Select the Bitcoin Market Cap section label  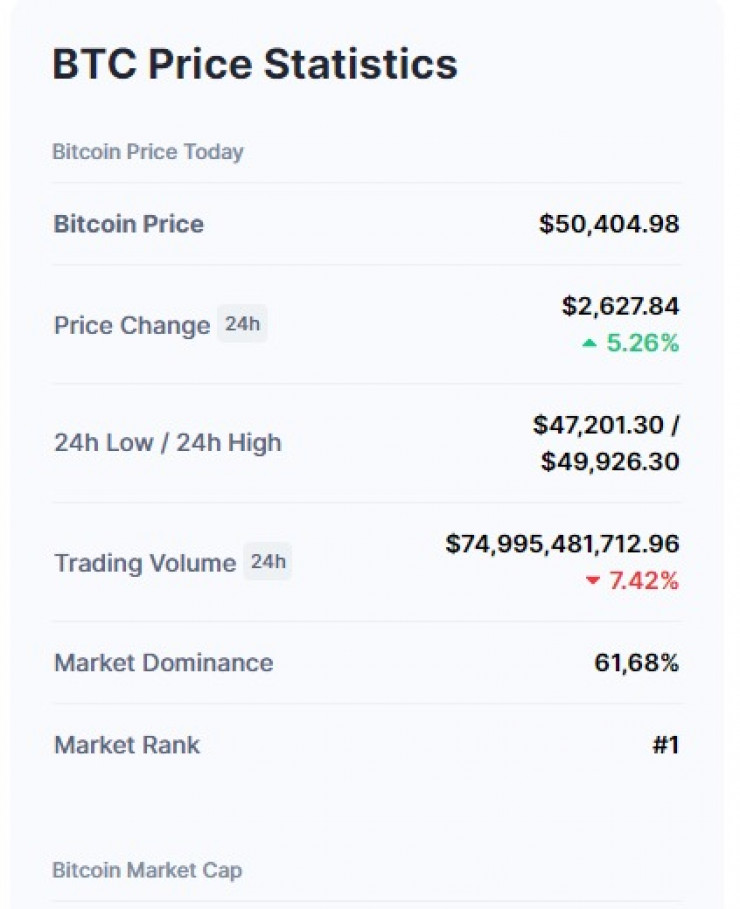pyautogui.click(x=147, y=870)
